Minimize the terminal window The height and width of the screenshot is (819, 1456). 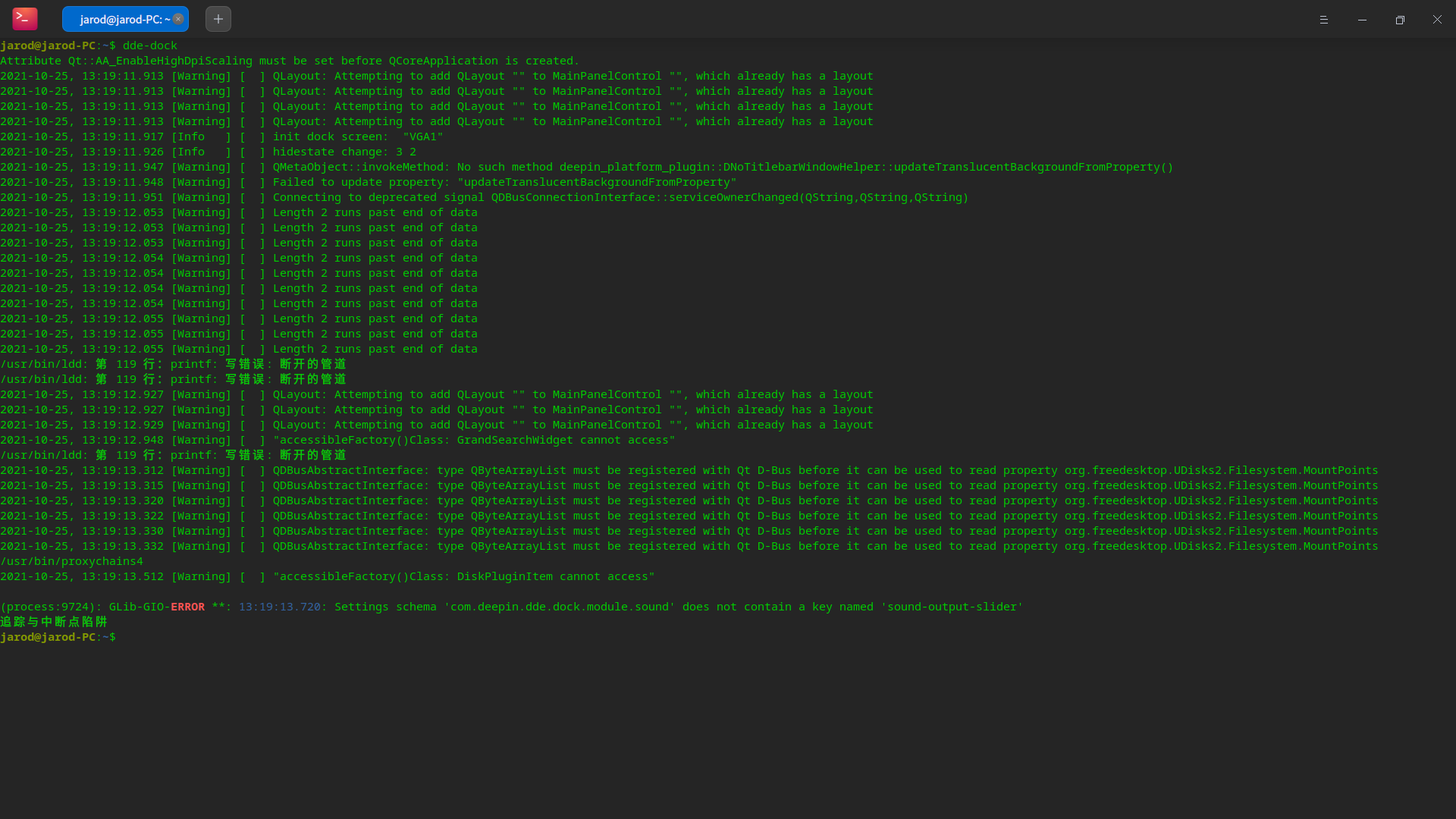click(x=1362, y=20)
